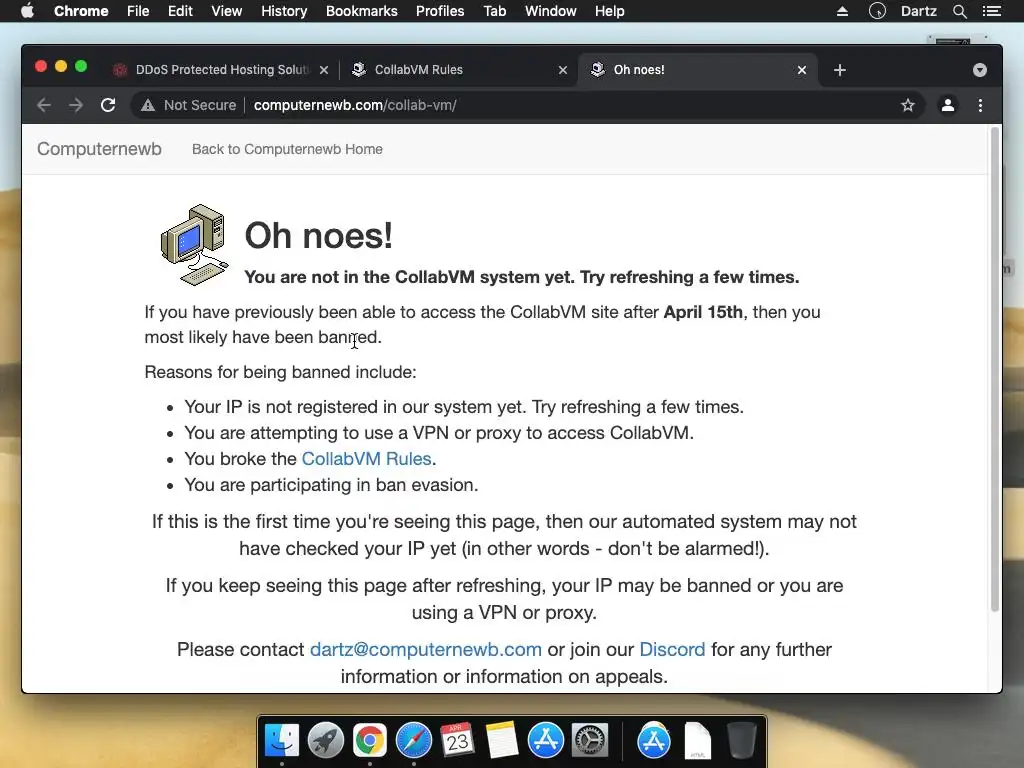Close the CollabVM Rules tab
The width and height of the screenshot is (1024, 768).
point(563,70)
